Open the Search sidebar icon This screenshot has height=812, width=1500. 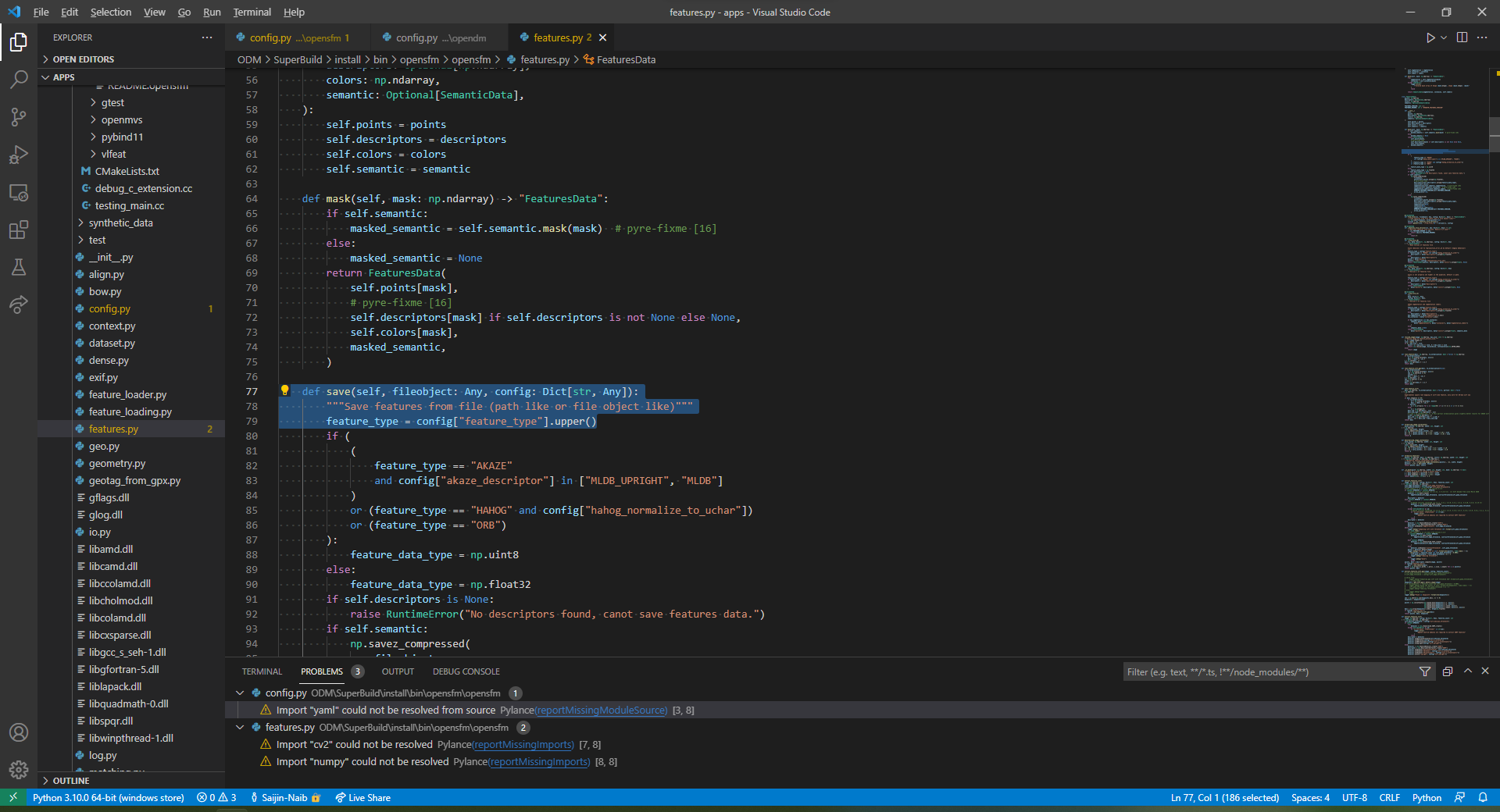click(x=19, y=79)
